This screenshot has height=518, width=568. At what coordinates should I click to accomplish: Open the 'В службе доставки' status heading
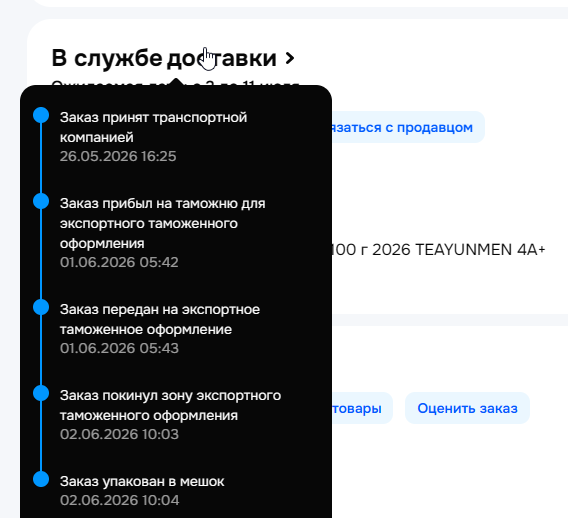tap(164, 58)
